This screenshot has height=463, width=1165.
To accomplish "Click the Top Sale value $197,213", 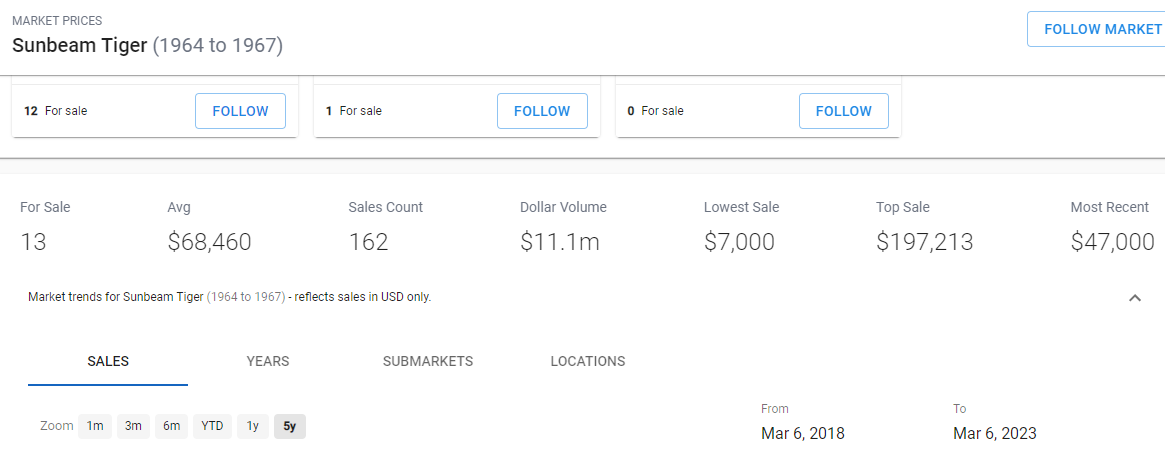I will (x=924, y=242).
